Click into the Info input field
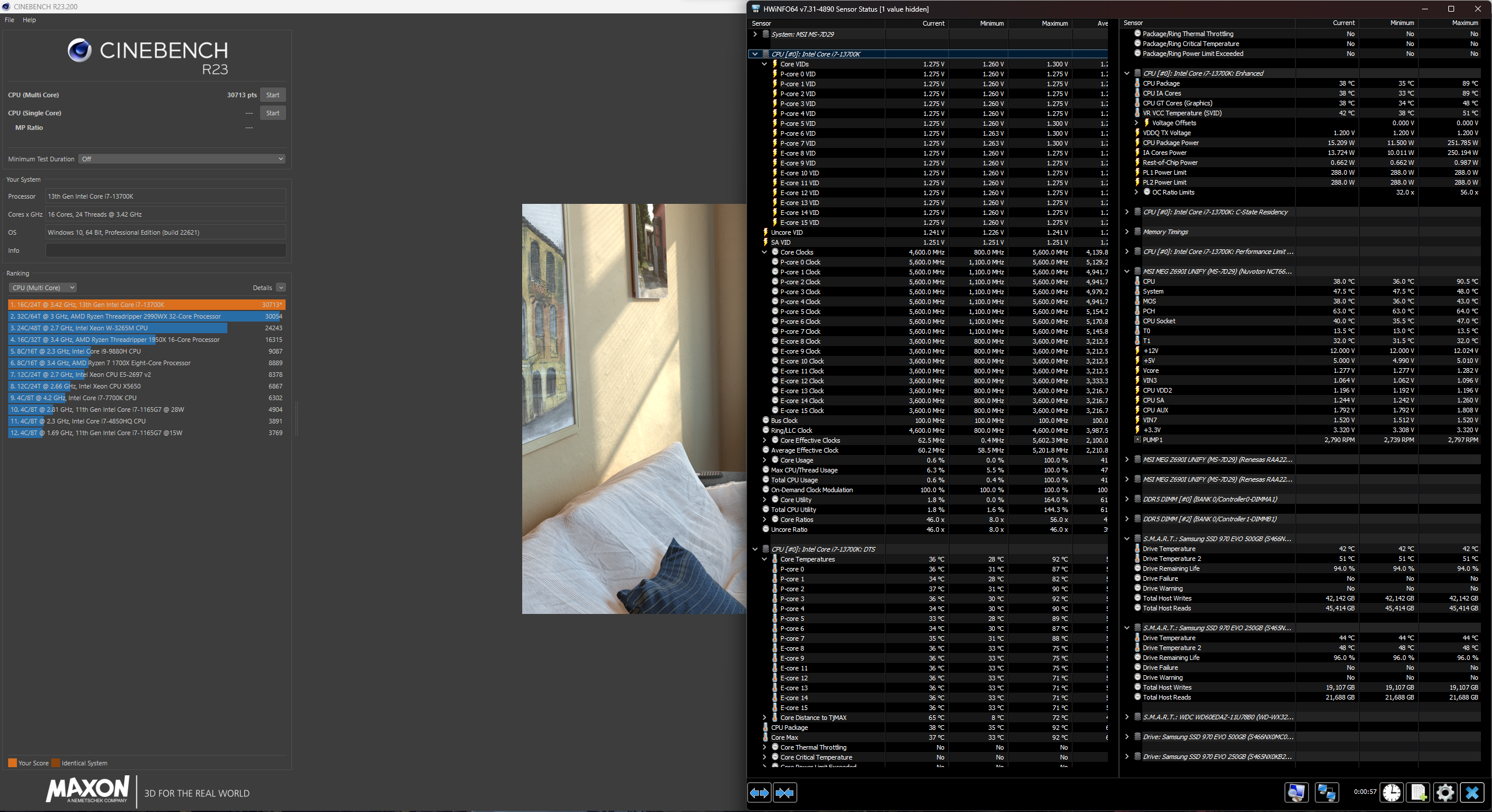Image resolution: width=1492 pixels, height=812 pixels. click(166, 250)
